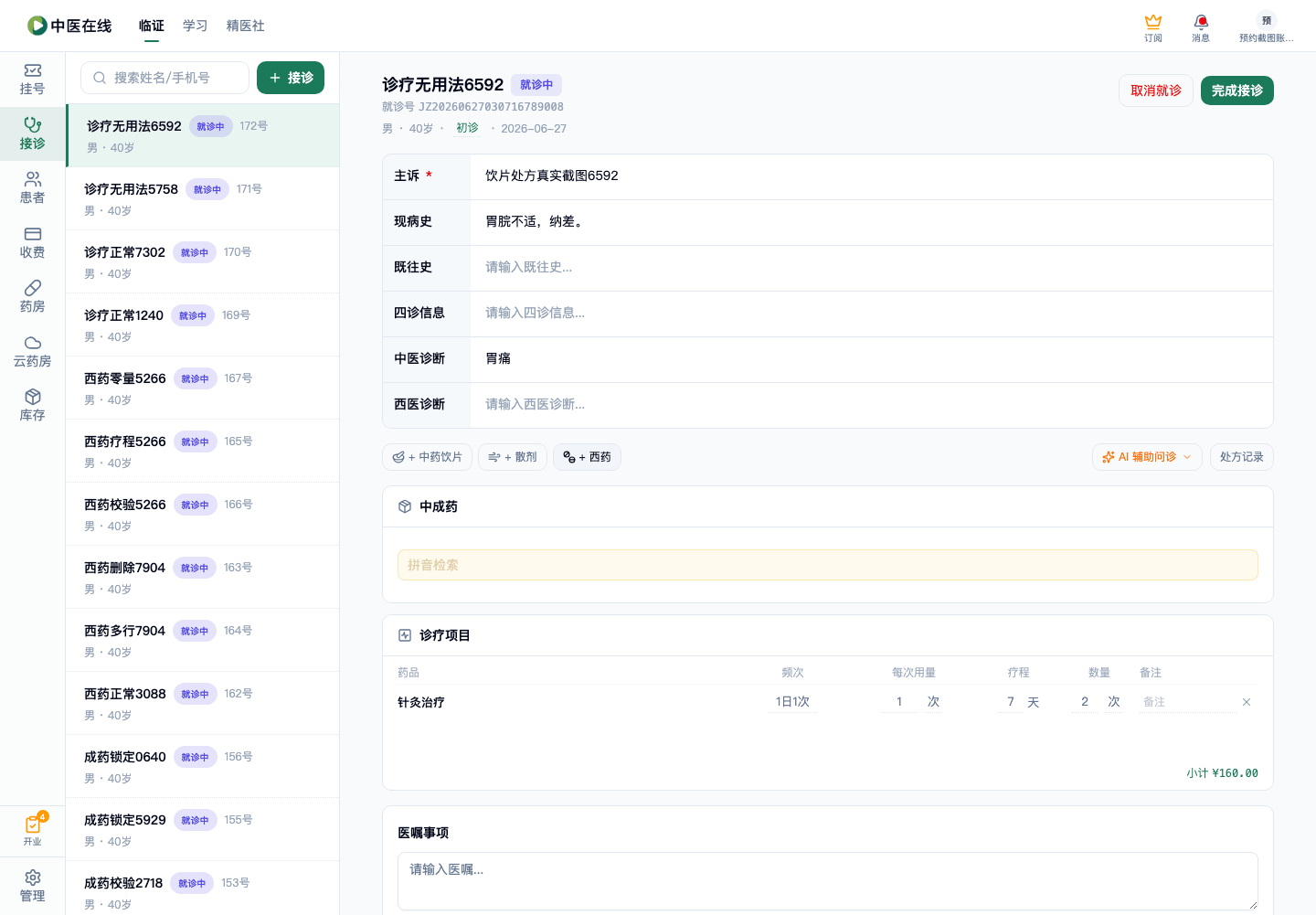Click the 四诊信息 input field

tap(872, 314)
